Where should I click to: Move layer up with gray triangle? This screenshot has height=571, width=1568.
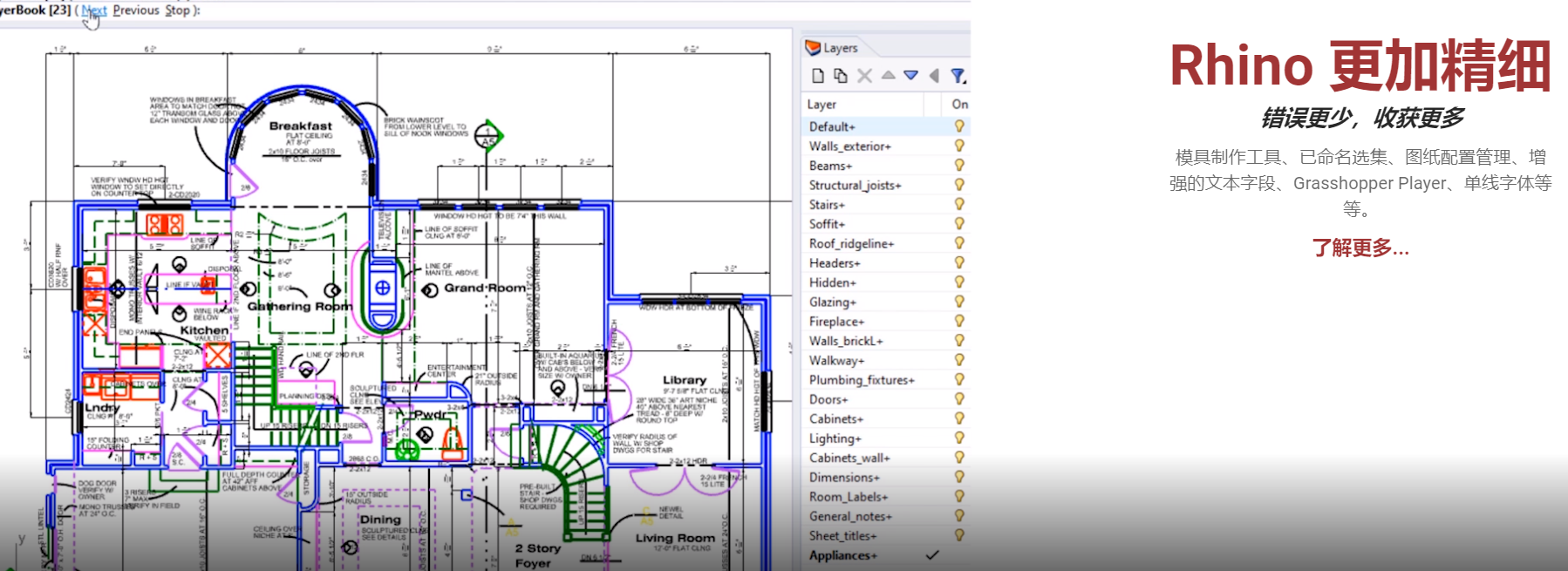tap(888, 76)
